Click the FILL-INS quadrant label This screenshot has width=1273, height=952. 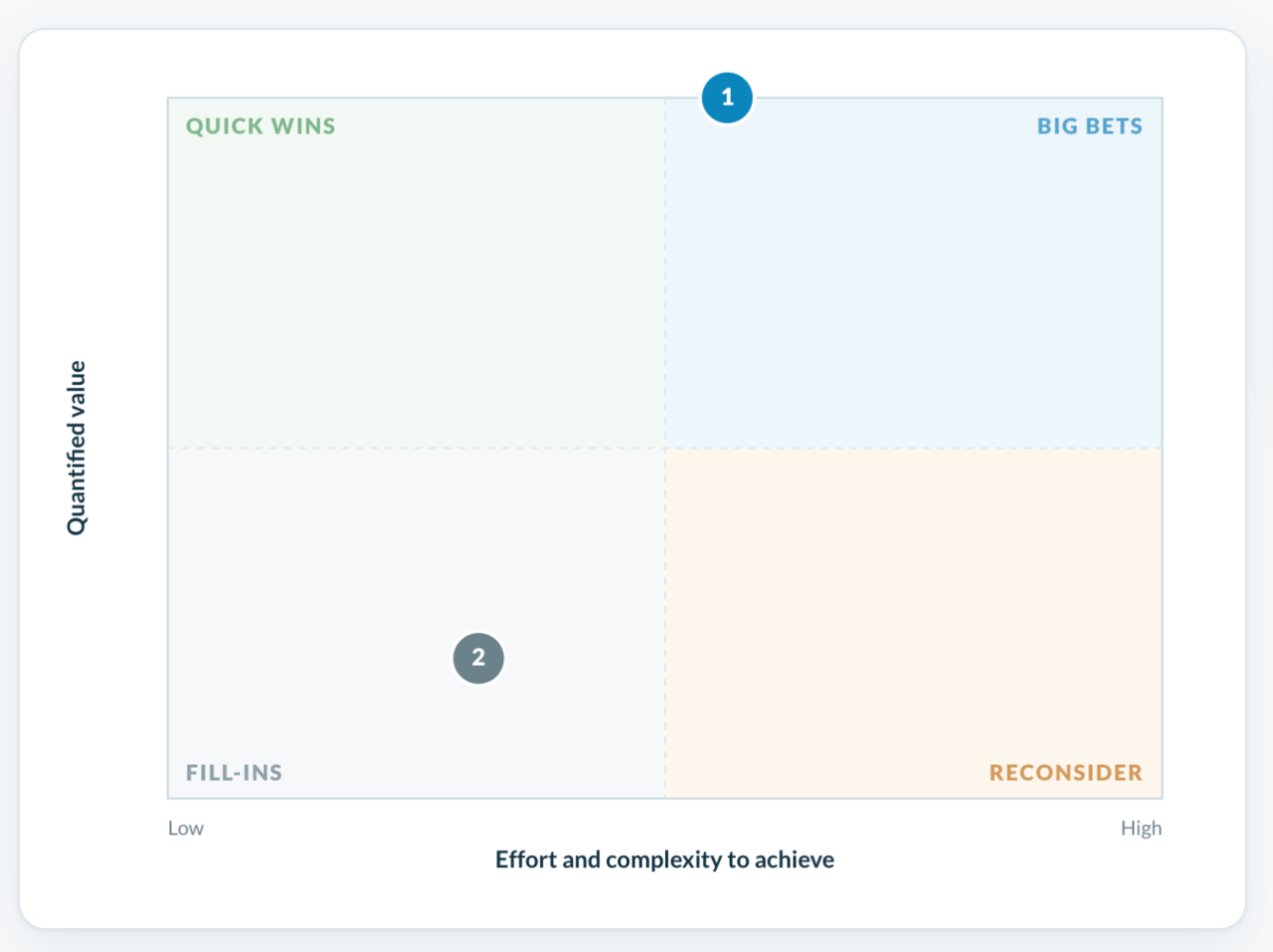(x=234, y=773)
